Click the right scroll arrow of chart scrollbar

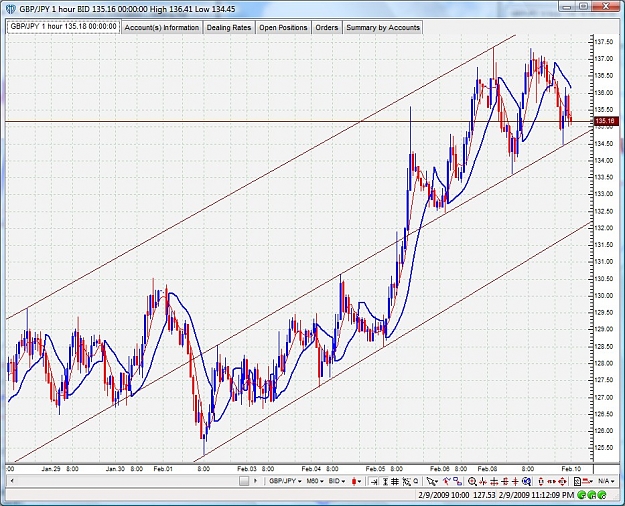pyautogui.click(x=256, y=481)
